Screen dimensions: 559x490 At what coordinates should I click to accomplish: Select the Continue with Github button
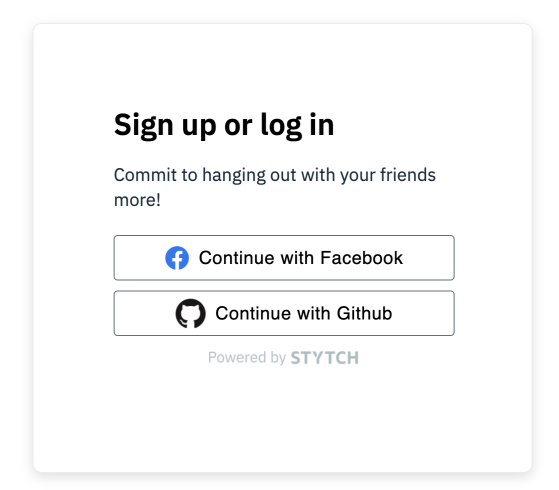coord(284,313)
